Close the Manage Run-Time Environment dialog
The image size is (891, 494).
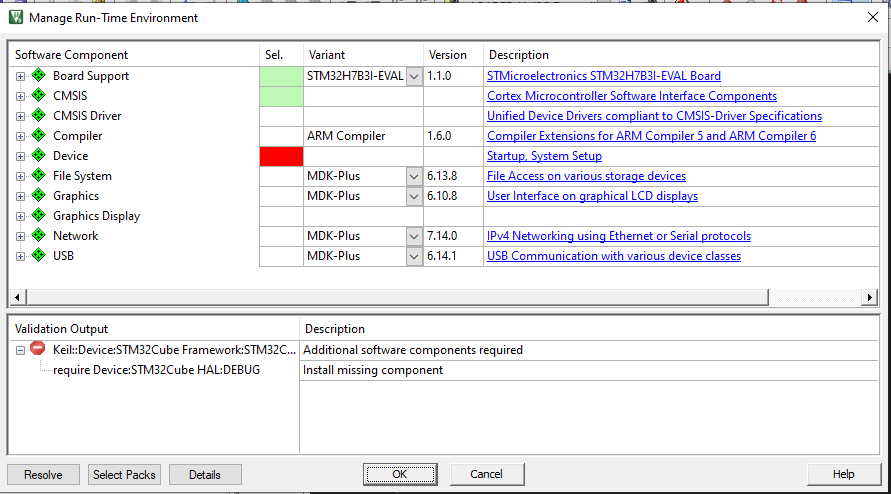pyautogui.click(x=873, y=17)
